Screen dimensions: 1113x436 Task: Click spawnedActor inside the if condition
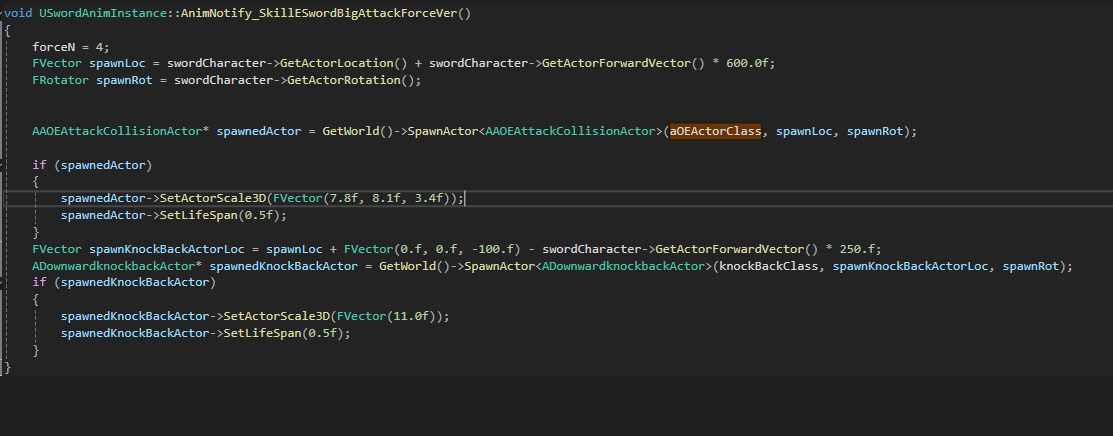tap(103, 165)
